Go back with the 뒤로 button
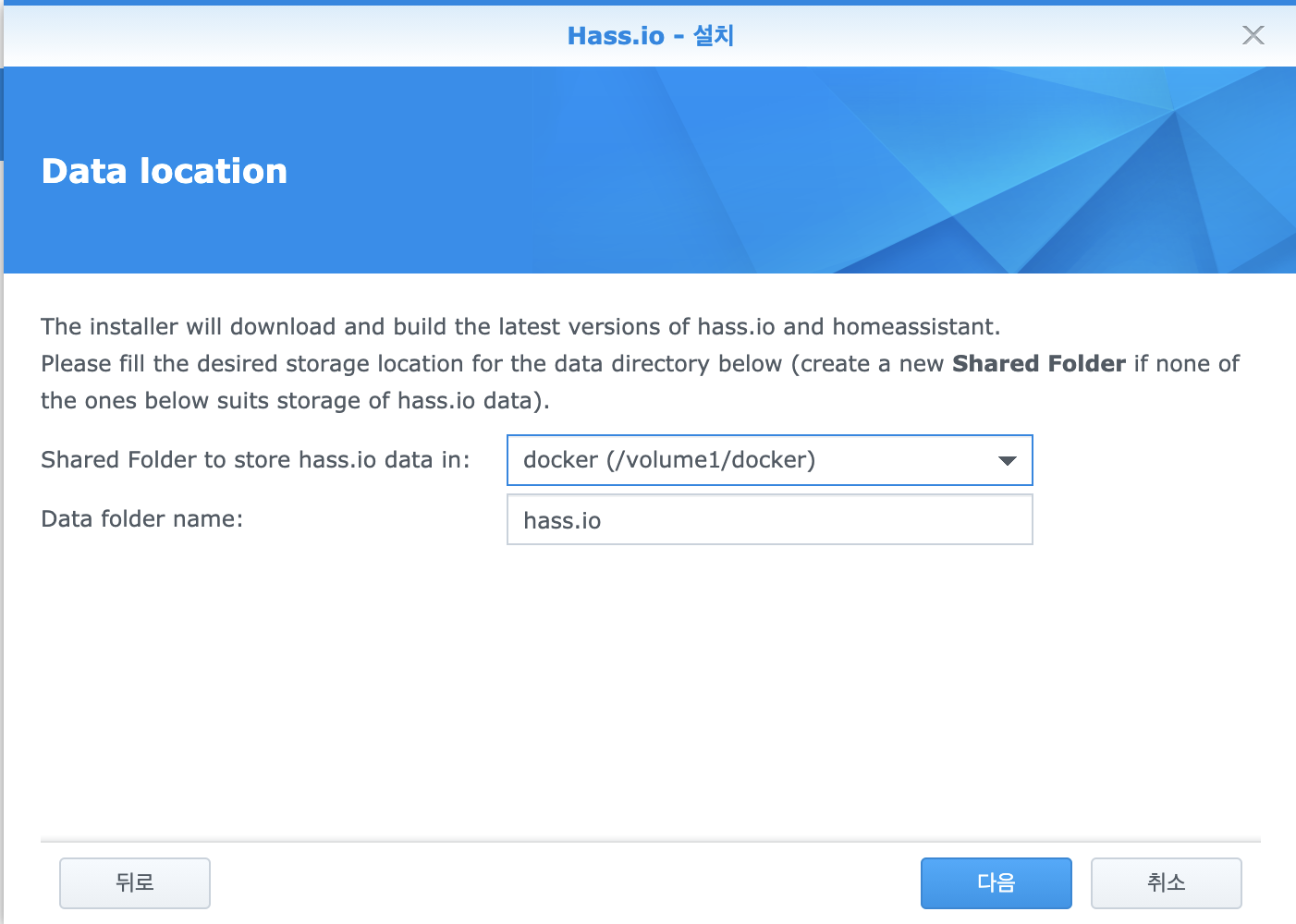Viewport: 1296px width, 924px height. tap(135, 883)
